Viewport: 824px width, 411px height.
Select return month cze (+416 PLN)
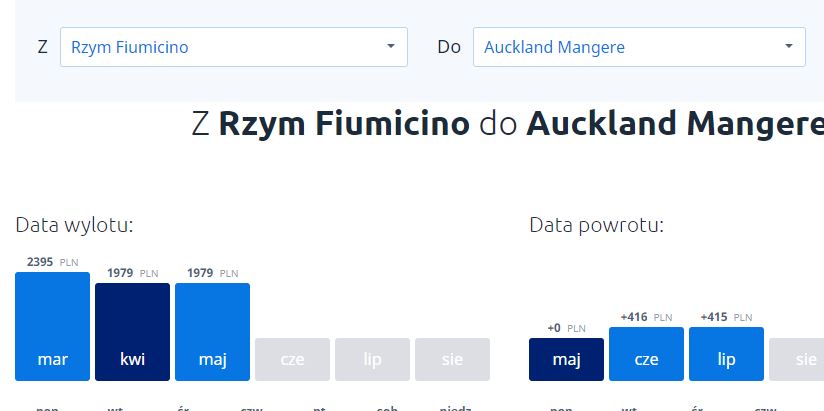[646, 354]
